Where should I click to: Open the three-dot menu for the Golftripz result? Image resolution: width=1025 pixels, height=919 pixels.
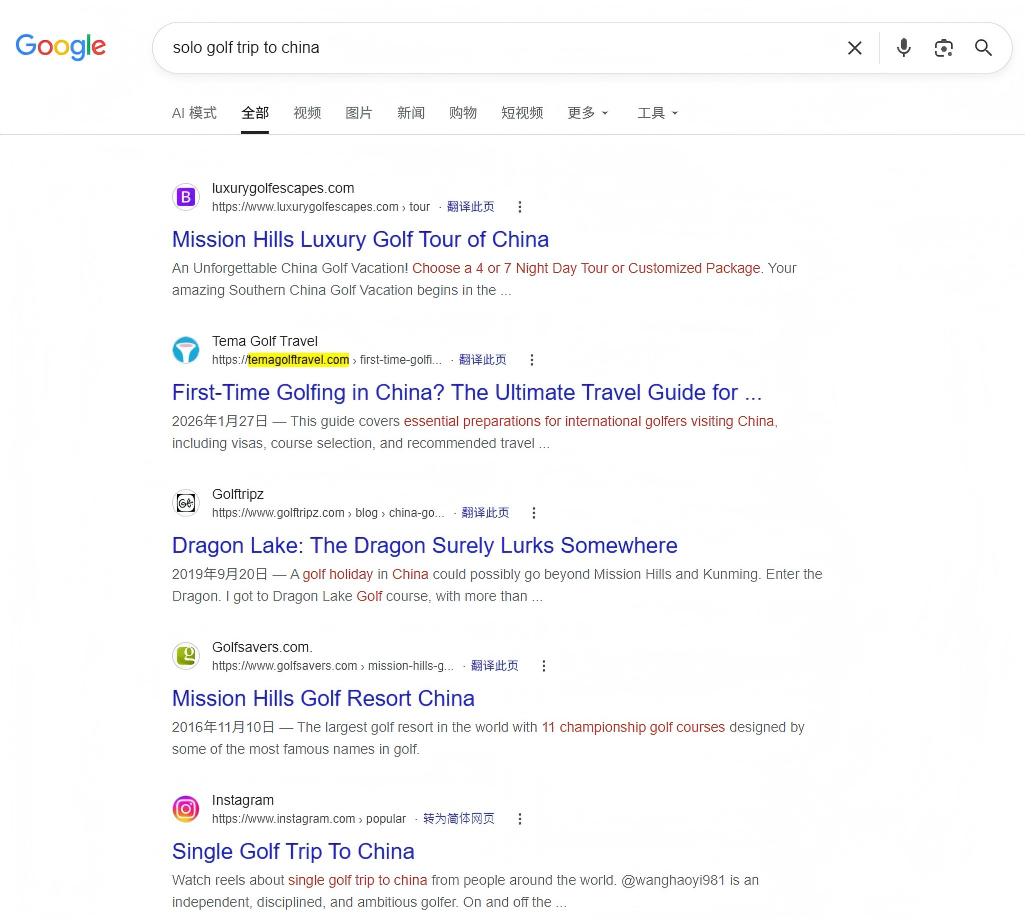coord(534,513)
